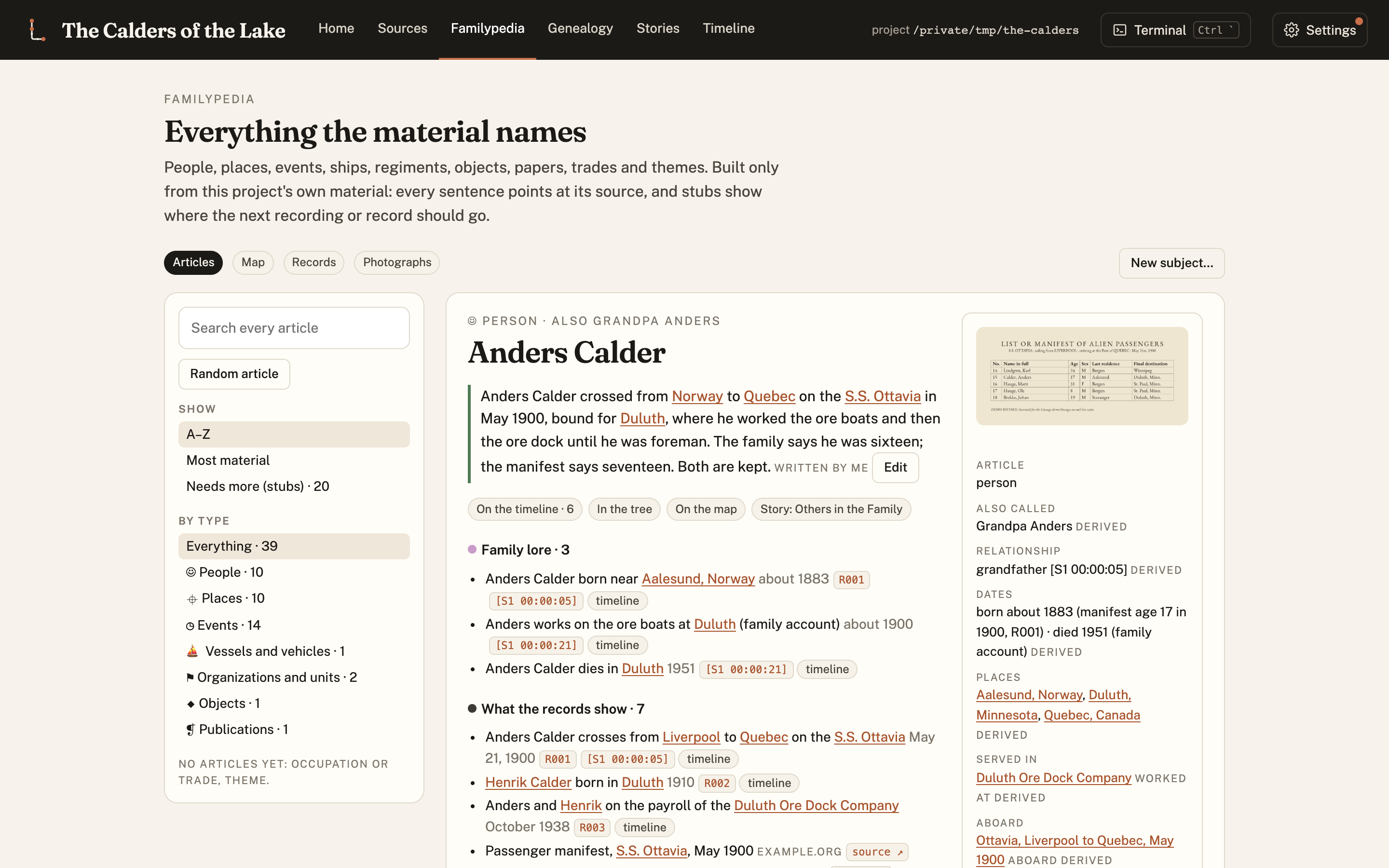The width and height of the screenshot is (1389, 868).
Task: Open the Sources navigation item
Action: (402, 28)
